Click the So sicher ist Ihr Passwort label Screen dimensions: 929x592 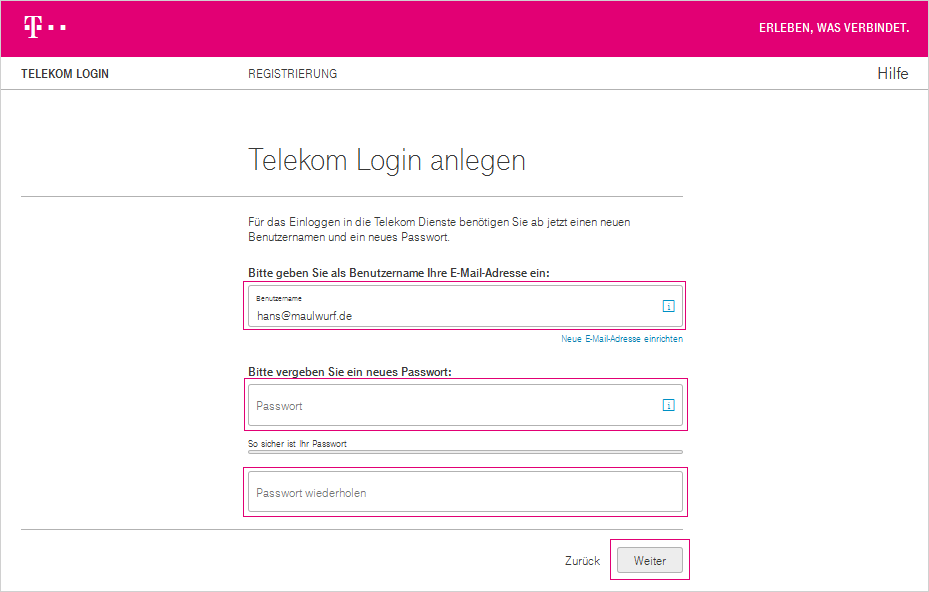[x=297, y=444]
